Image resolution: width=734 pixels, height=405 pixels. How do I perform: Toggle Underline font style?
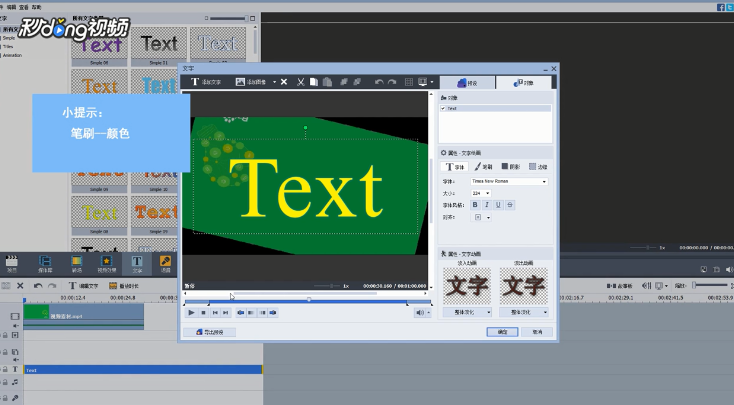pos(498,205)
